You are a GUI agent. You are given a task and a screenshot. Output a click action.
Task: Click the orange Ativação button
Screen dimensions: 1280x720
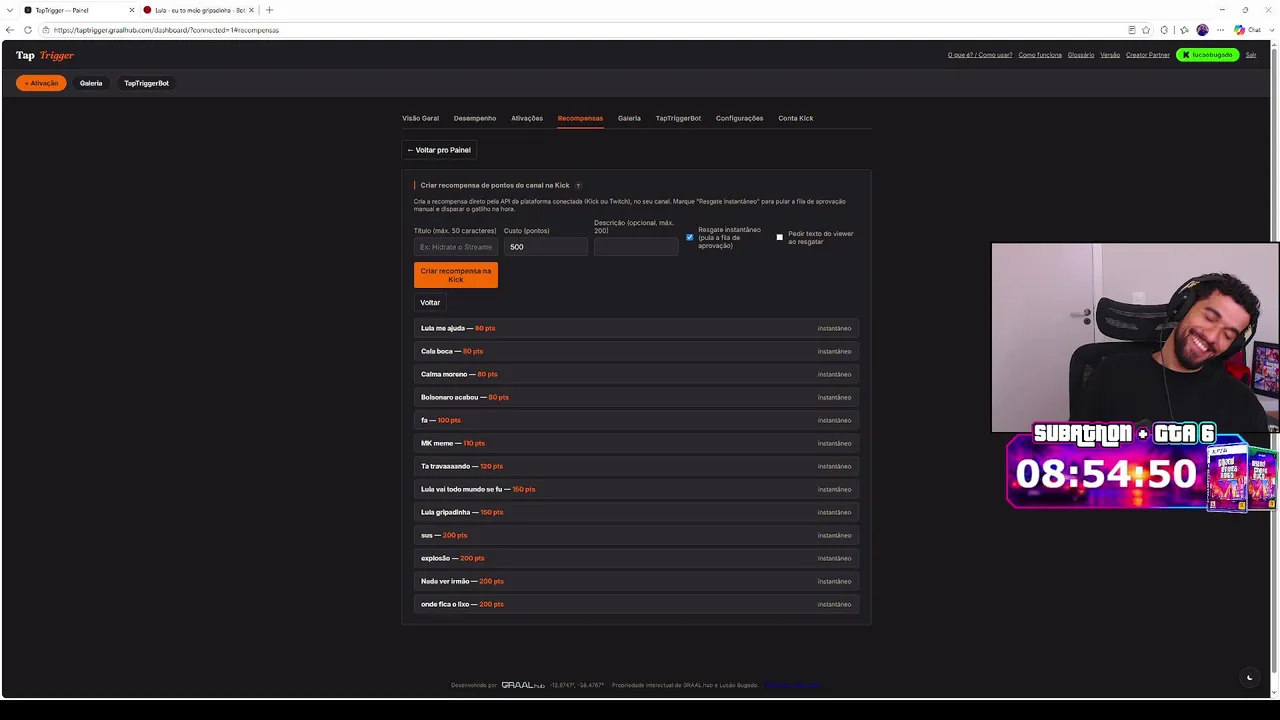coord(41,83)
